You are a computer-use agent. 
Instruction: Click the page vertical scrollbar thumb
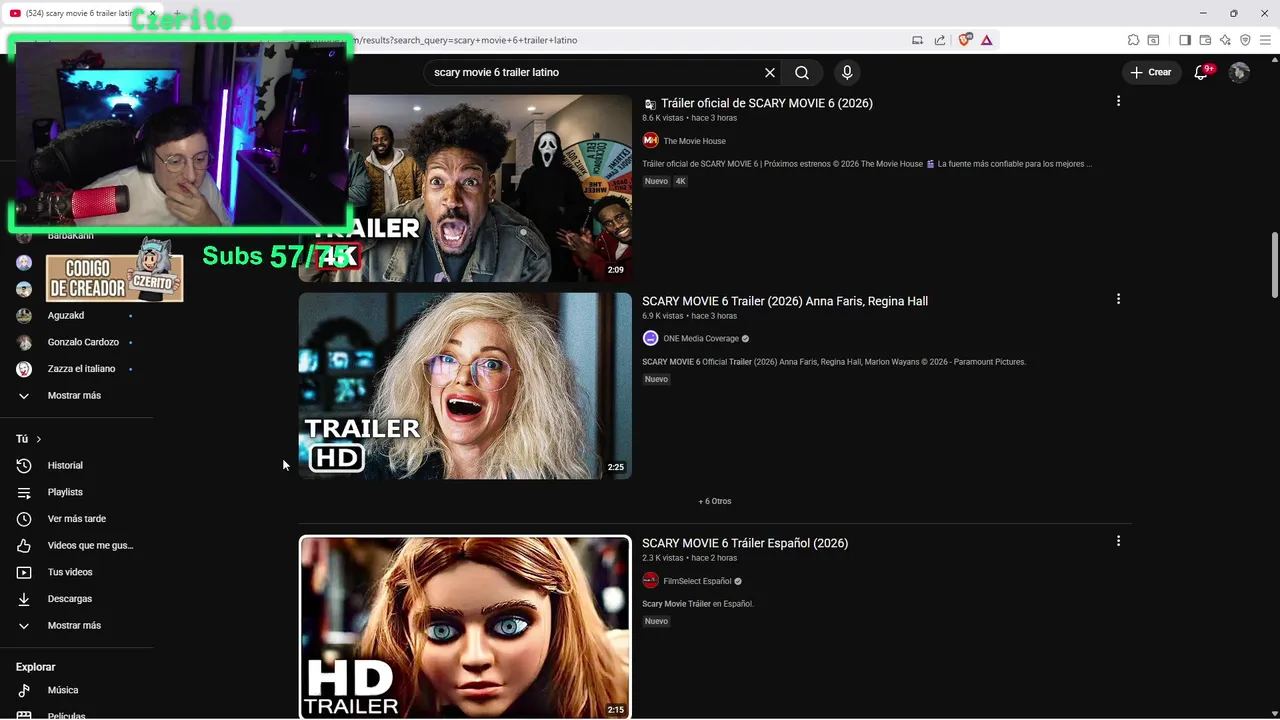point(1274,265)
